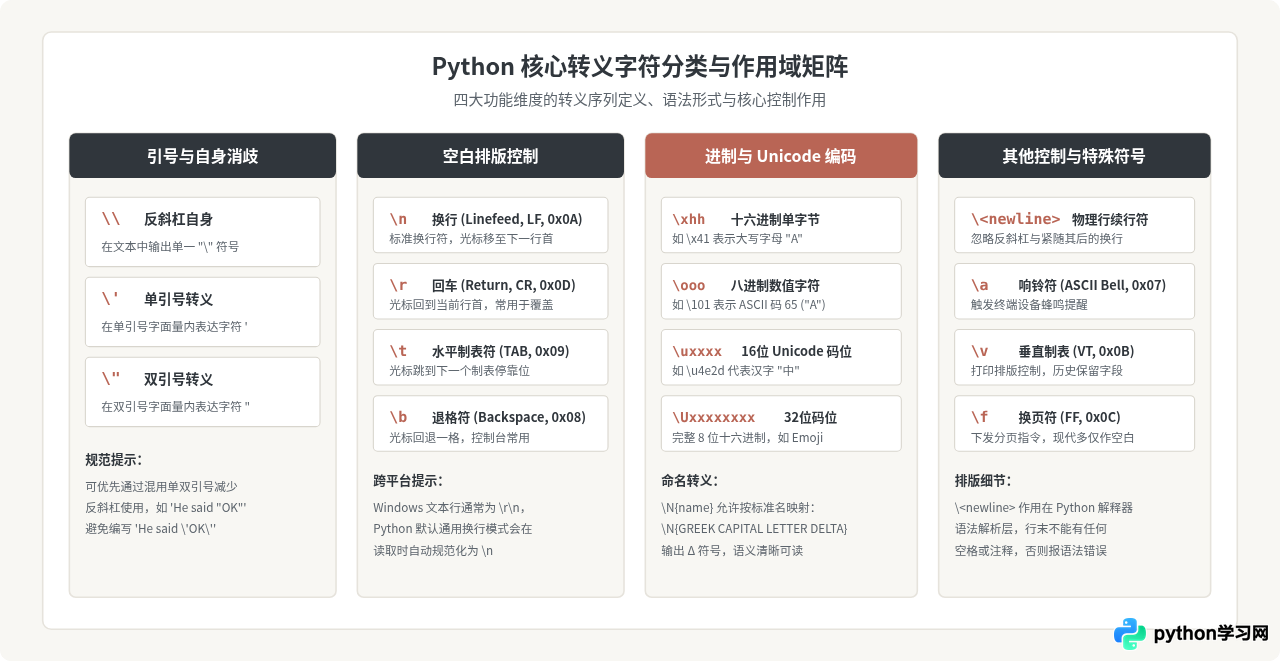1280x662 pixels.
Task: Click the line starting '避免编写 'He said'
Action: pos(151,528)
